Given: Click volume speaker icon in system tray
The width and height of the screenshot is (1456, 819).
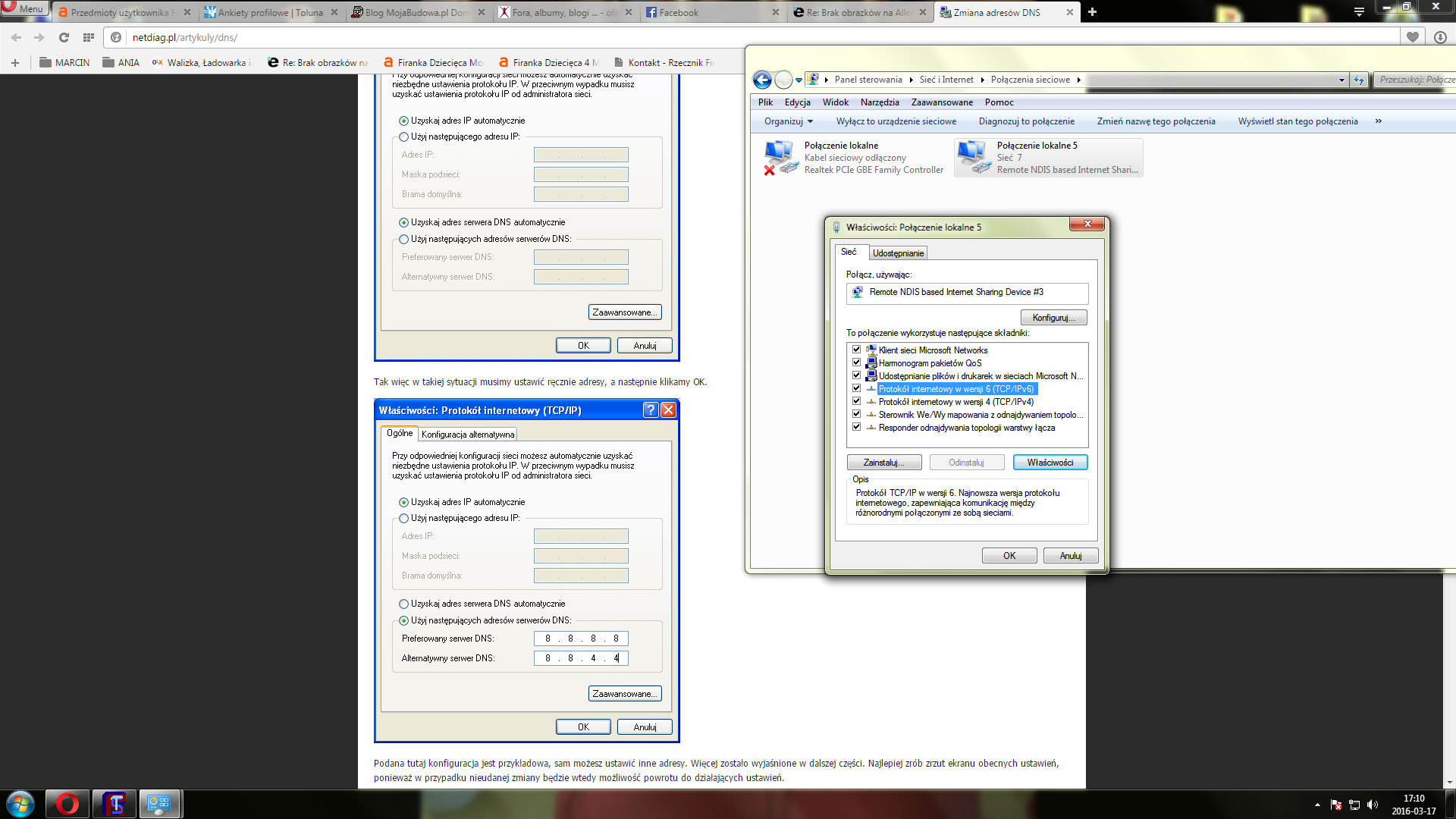Looking at the screenshot, I should 1372,805.
